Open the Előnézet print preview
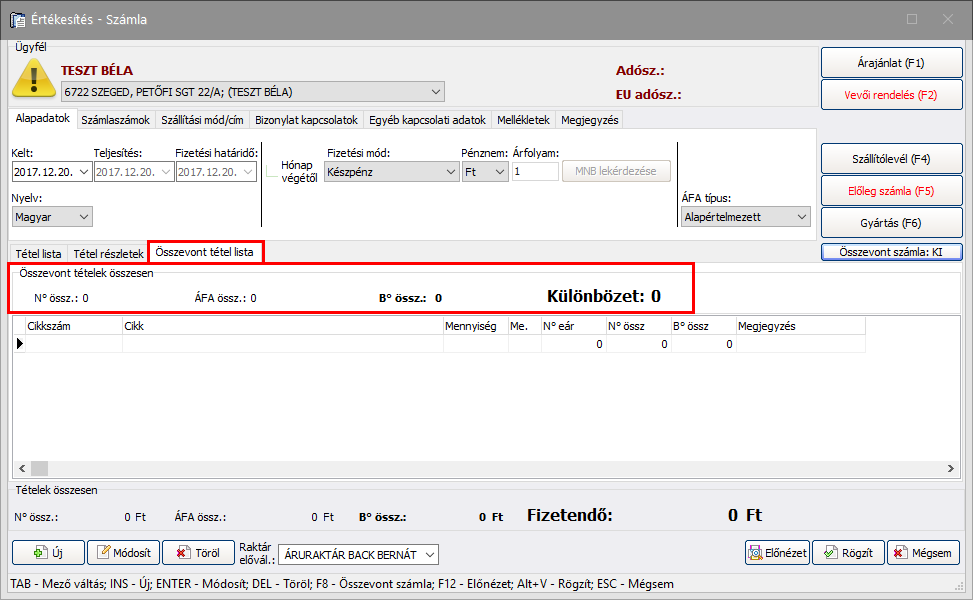The image size is (973, 600). [x=776, y=553]
